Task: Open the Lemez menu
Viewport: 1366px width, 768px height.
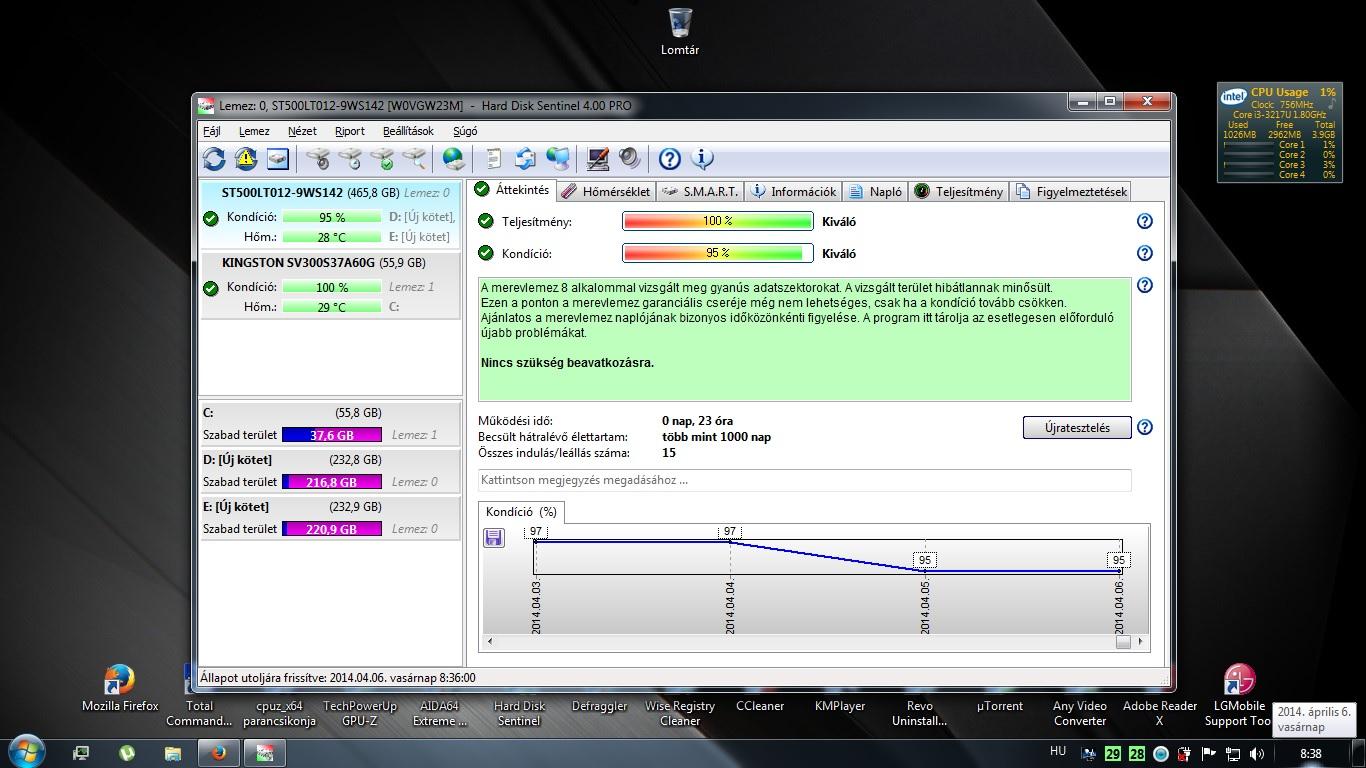Action: [x=254, y=131]
